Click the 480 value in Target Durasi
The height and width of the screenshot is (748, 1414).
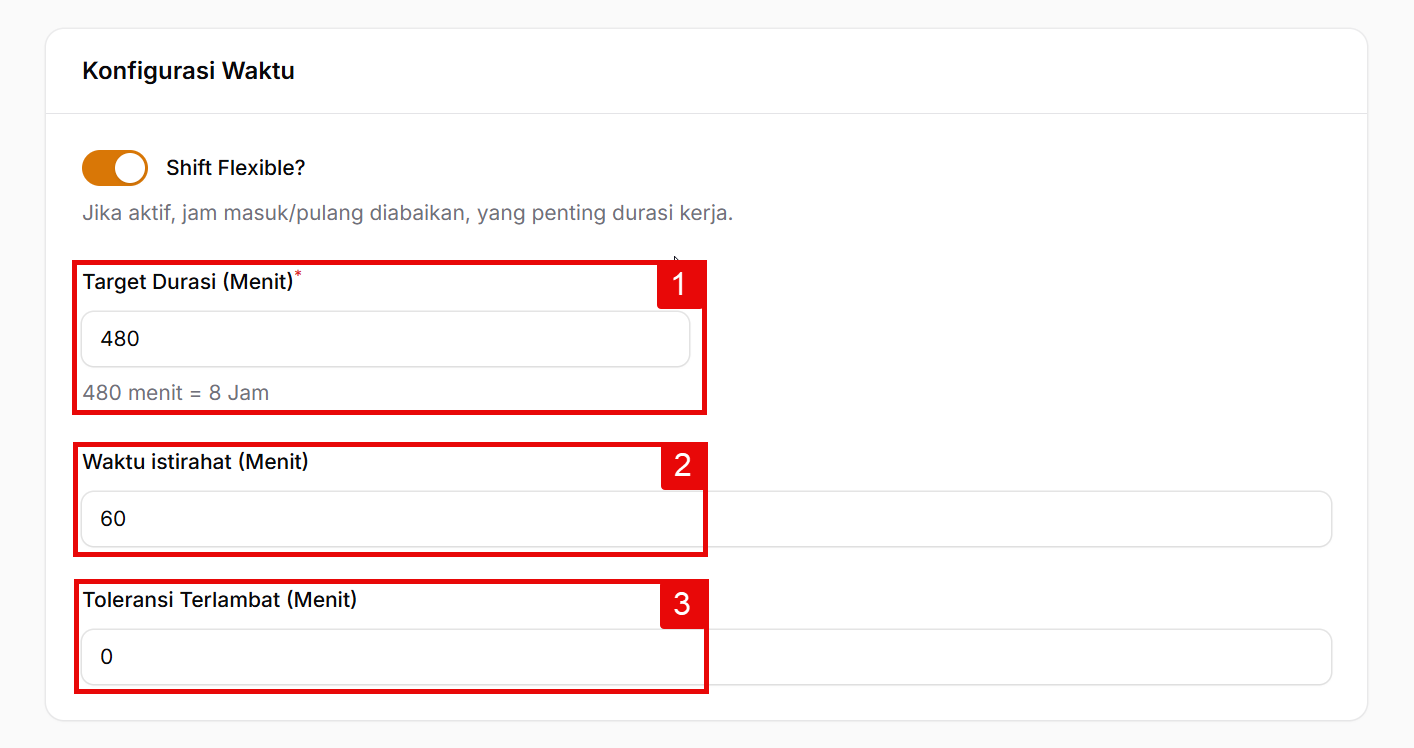coord(120,339)
